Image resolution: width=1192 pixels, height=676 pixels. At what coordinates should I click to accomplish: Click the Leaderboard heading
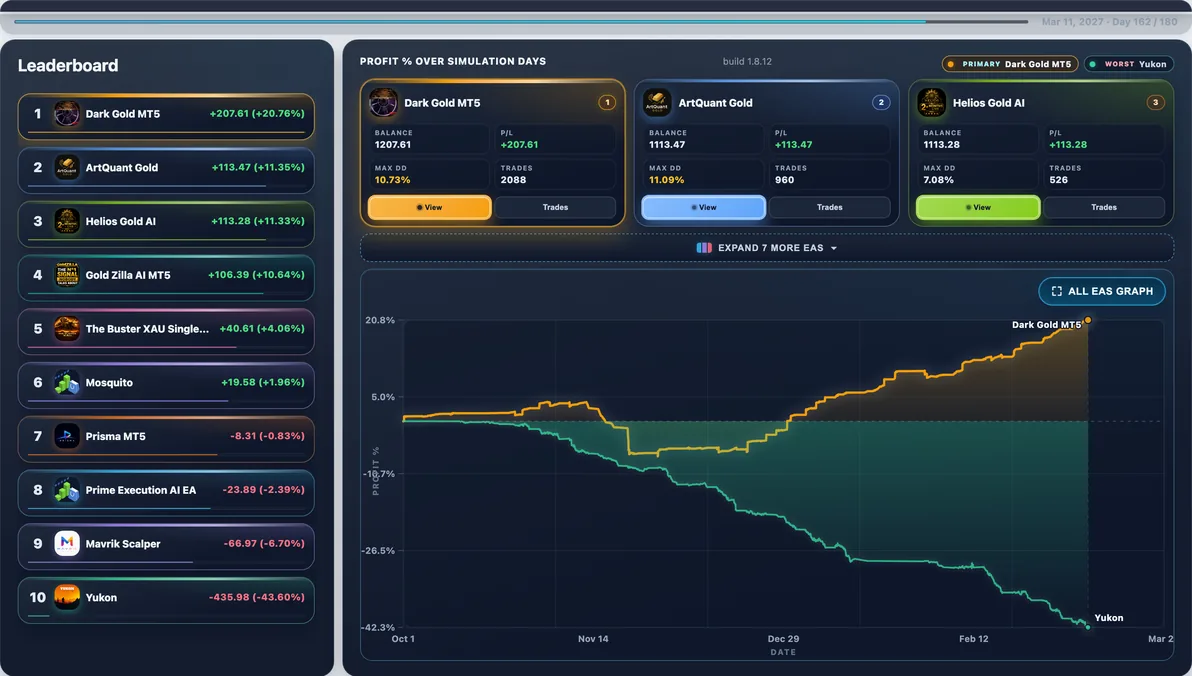[x=68, y=65]
